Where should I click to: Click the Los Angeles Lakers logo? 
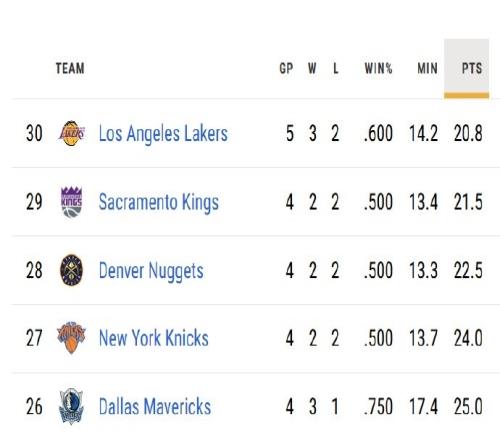click(71, 133)
